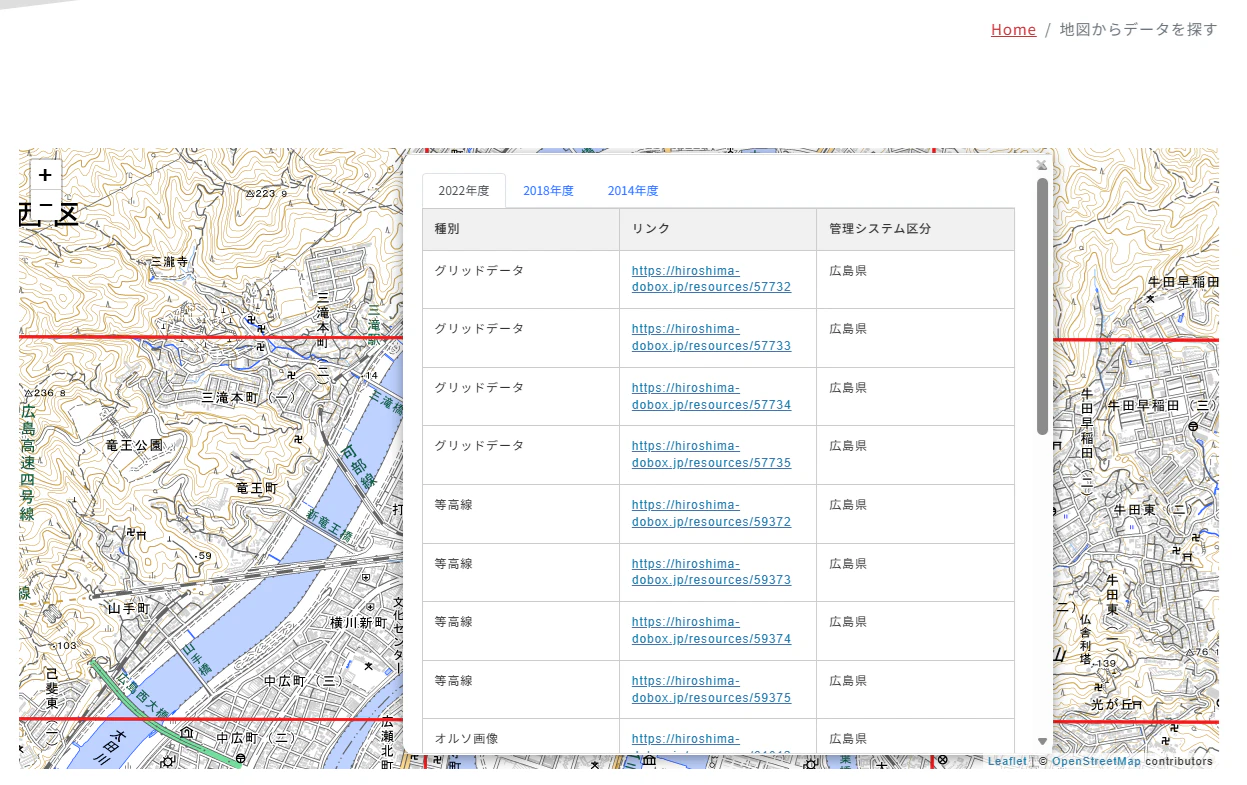The width and height of the screenshot is (1247, 785).
Task: Open the resources/57733 grid data link
Action: coord(711,338)
